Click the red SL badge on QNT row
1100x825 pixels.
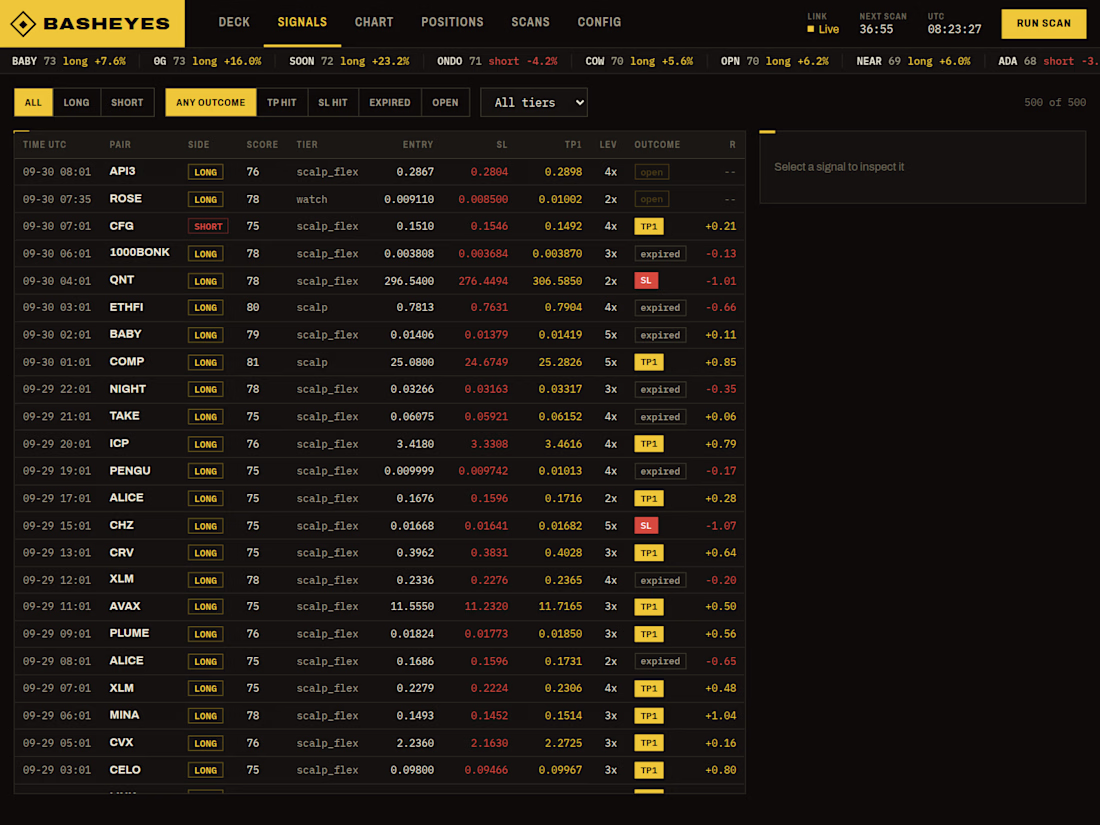click(645, 281)
